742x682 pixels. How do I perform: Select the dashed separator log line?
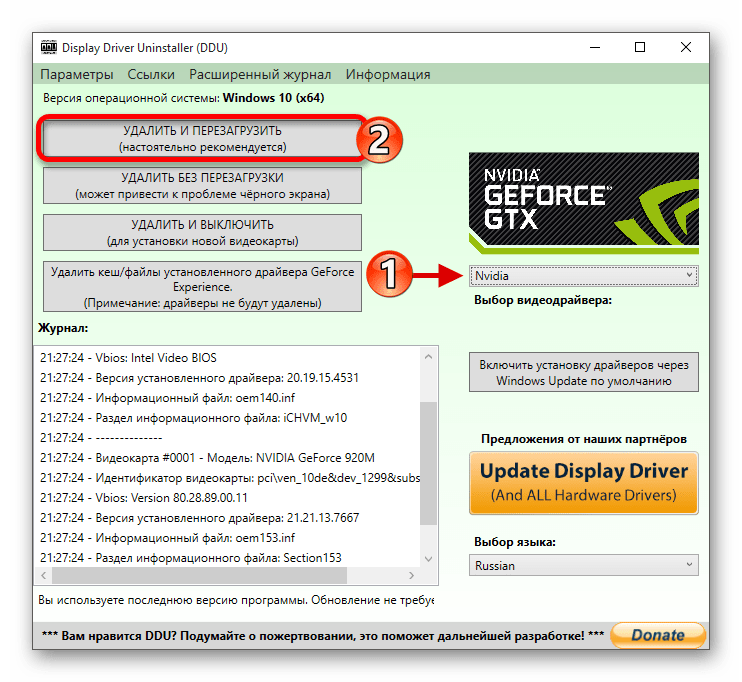click(101, 438)
